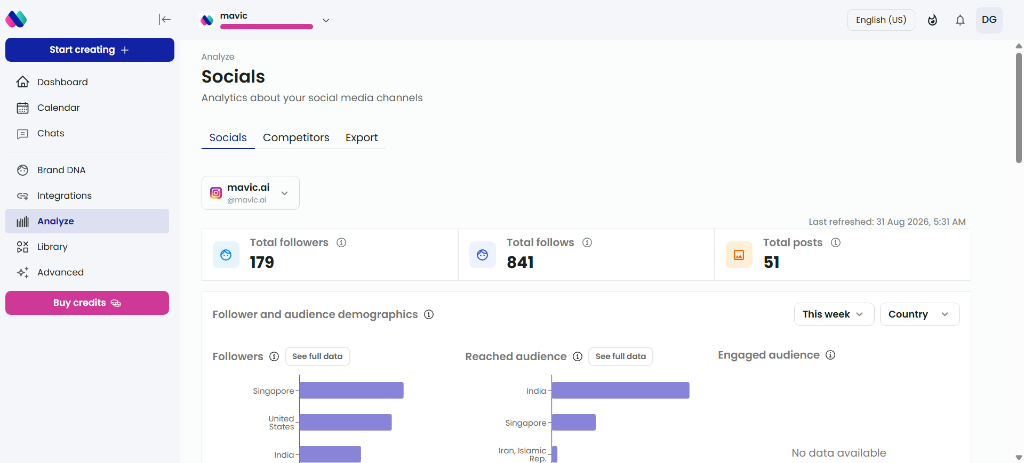Viewport: 1024px width, 463px height.
Task: Switch to the Export tab
Action: 362,138
